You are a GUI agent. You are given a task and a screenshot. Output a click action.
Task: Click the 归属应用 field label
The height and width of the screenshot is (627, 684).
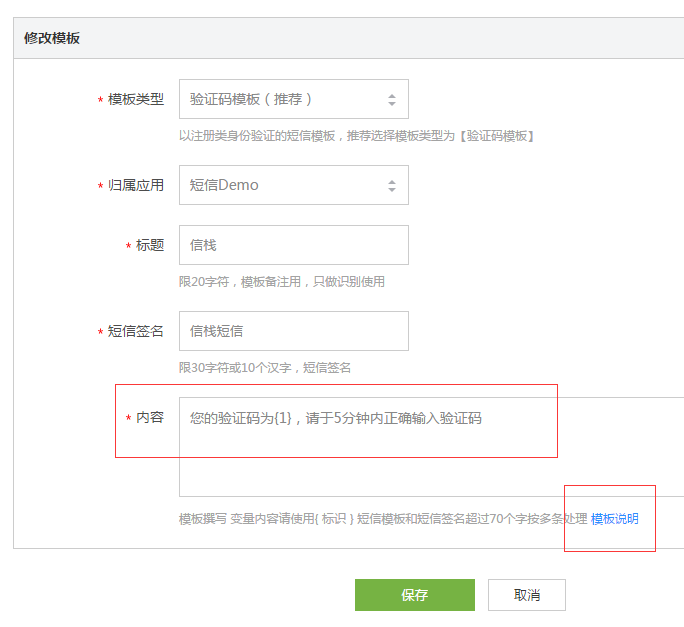[x=136, y=185]
